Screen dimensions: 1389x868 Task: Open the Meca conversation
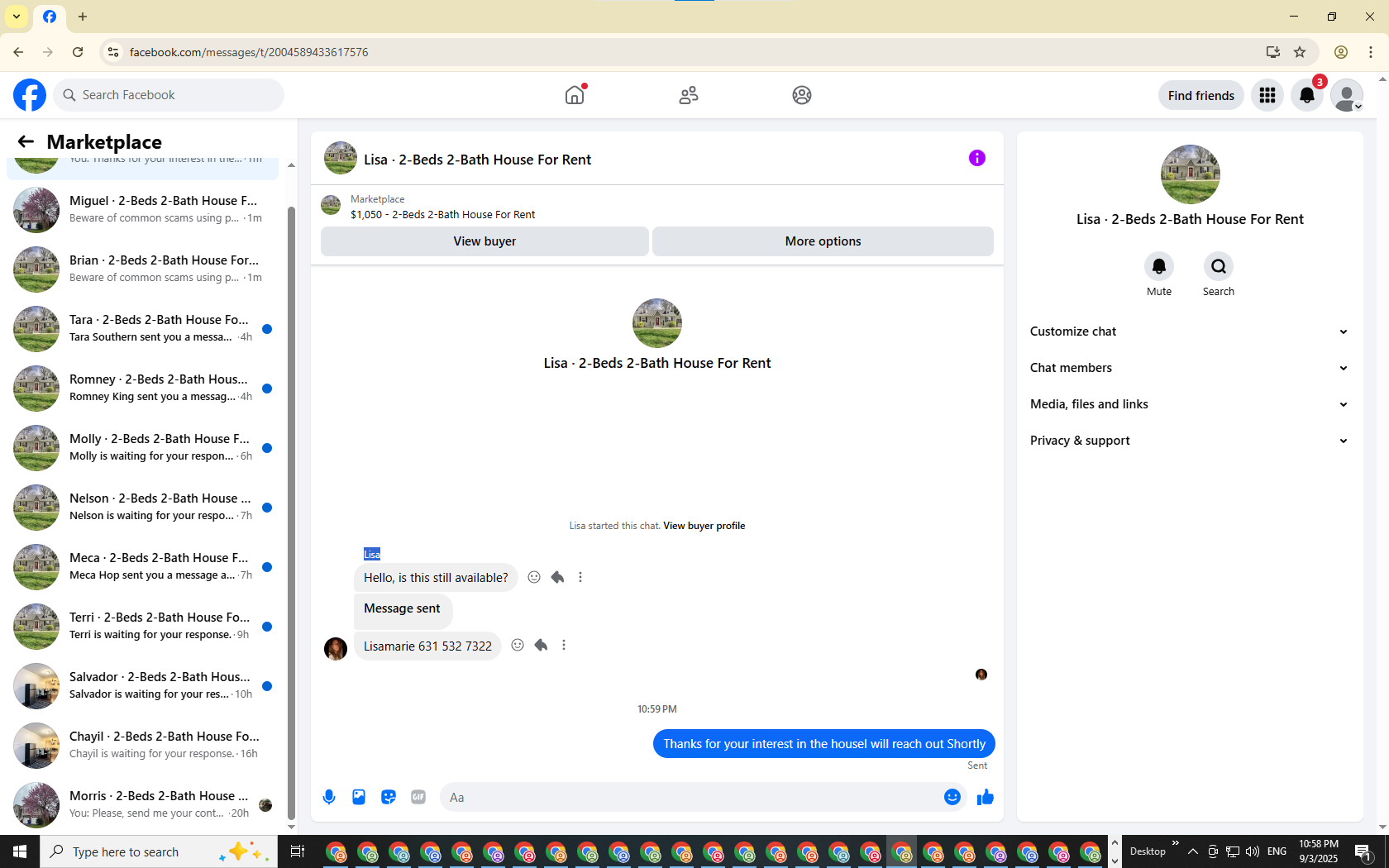(143, 566)
